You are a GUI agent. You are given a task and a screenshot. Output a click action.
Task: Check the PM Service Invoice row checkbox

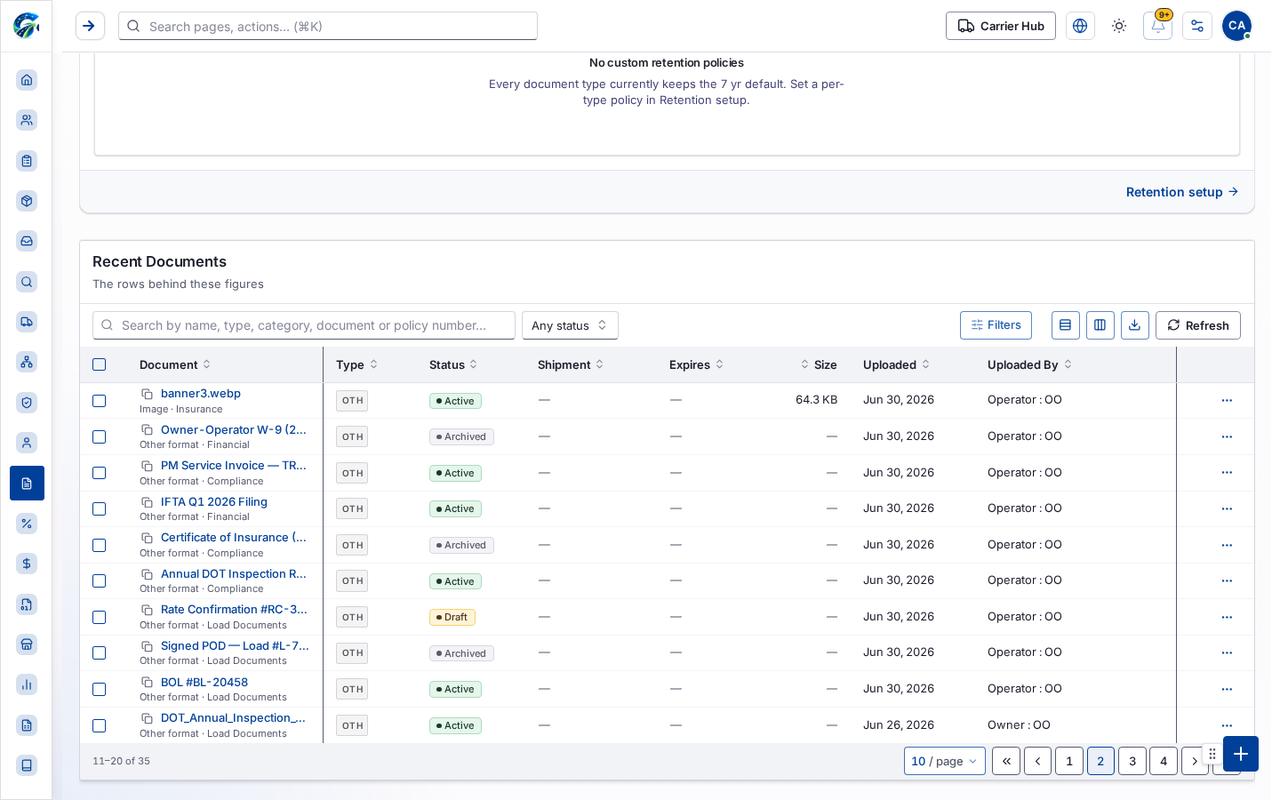(x=99, y=473)
